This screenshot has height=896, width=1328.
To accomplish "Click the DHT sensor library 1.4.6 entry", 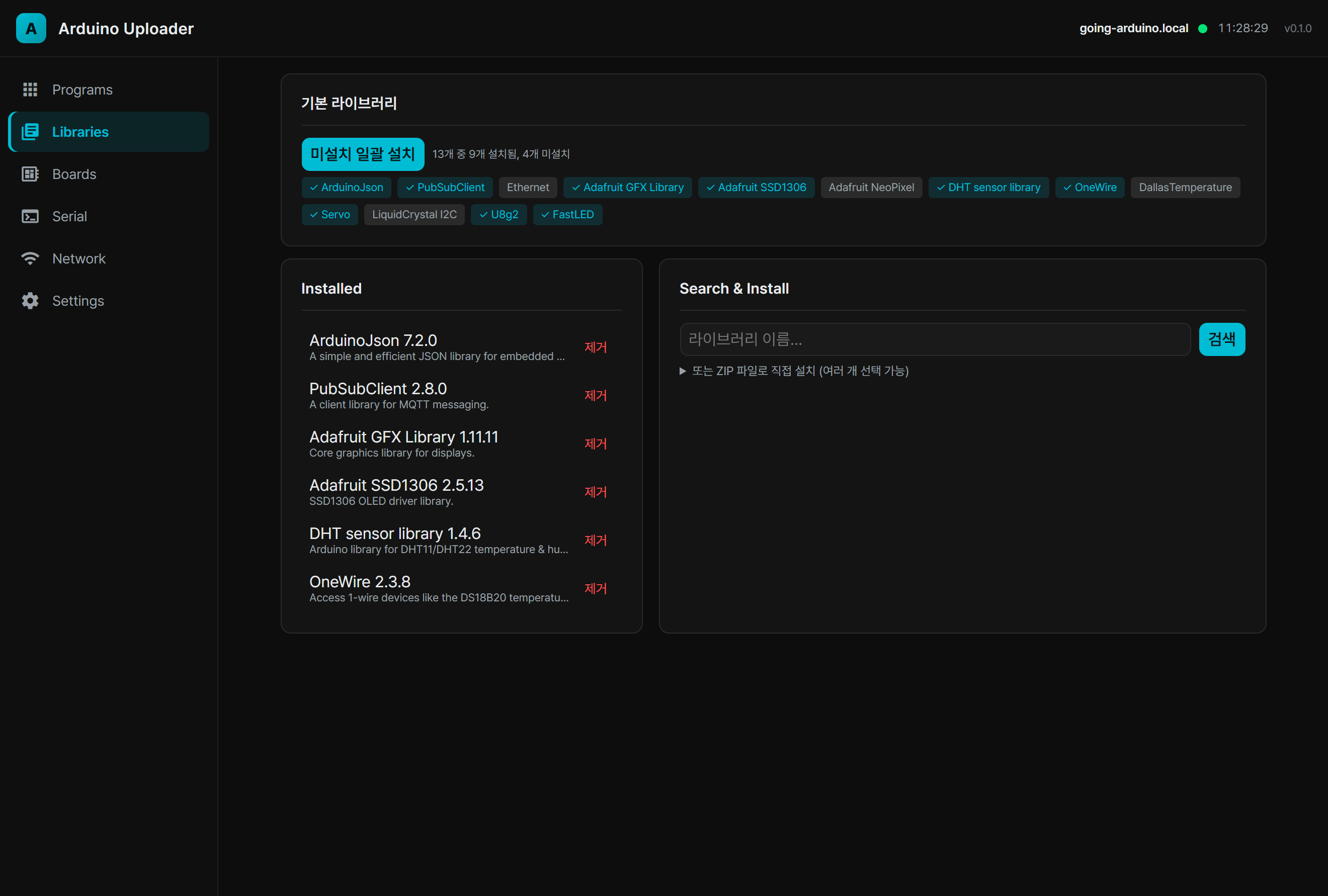I will 462,540.
